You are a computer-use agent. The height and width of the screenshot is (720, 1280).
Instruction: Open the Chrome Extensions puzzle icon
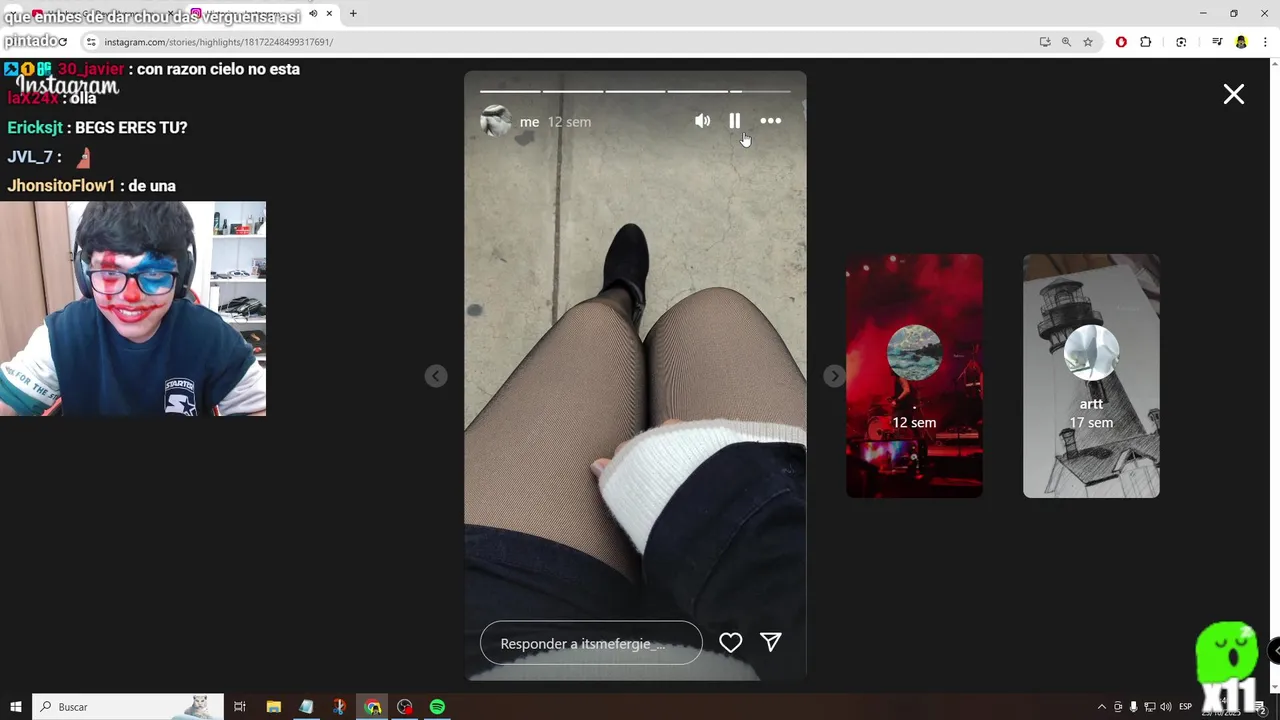point(1146,42)
